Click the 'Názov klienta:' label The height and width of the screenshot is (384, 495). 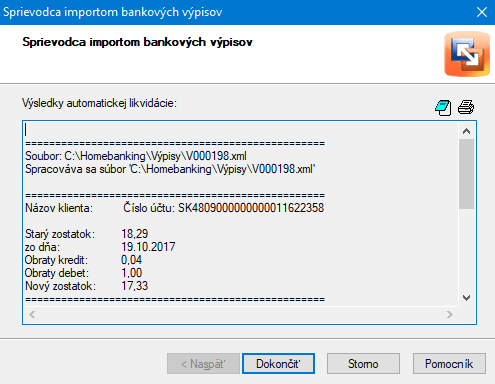coord(59,208)
